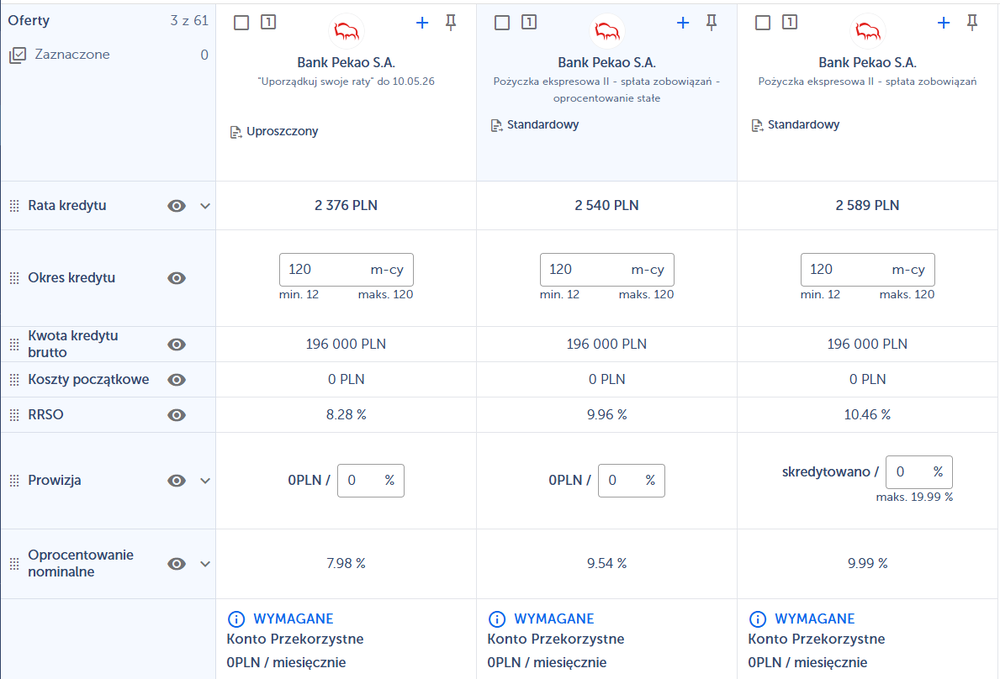This screenshot has height=679, width=1000.
Task: Tick the checkbox of the "Uporządkuj swoje raty" offer
Action: click(x=241, y=23)
